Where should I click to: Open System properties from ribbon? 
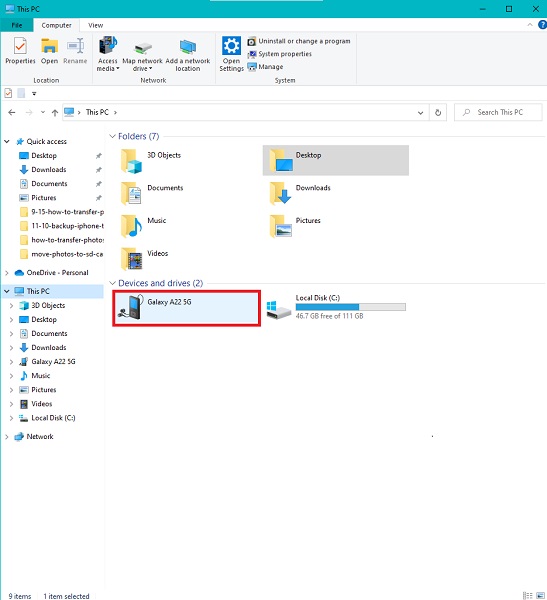coord(279,54)
